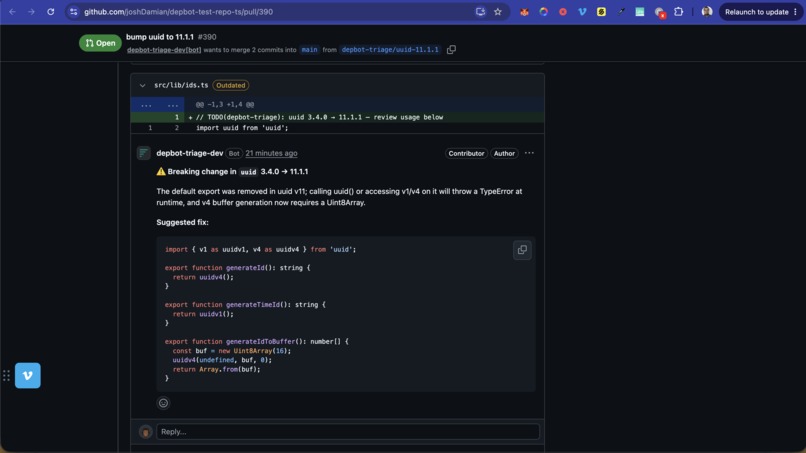806x453 pixels.
Task: Go forward using browser forward arrow
Action: 31,12
